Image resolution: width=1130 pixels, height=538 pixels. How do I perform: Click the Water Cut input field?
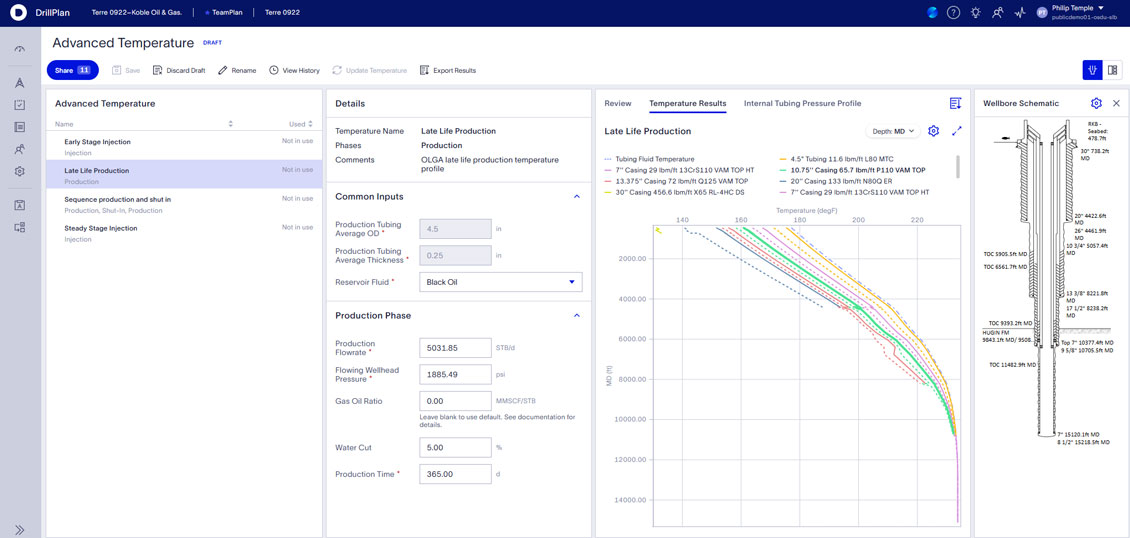tap(455, 447)
